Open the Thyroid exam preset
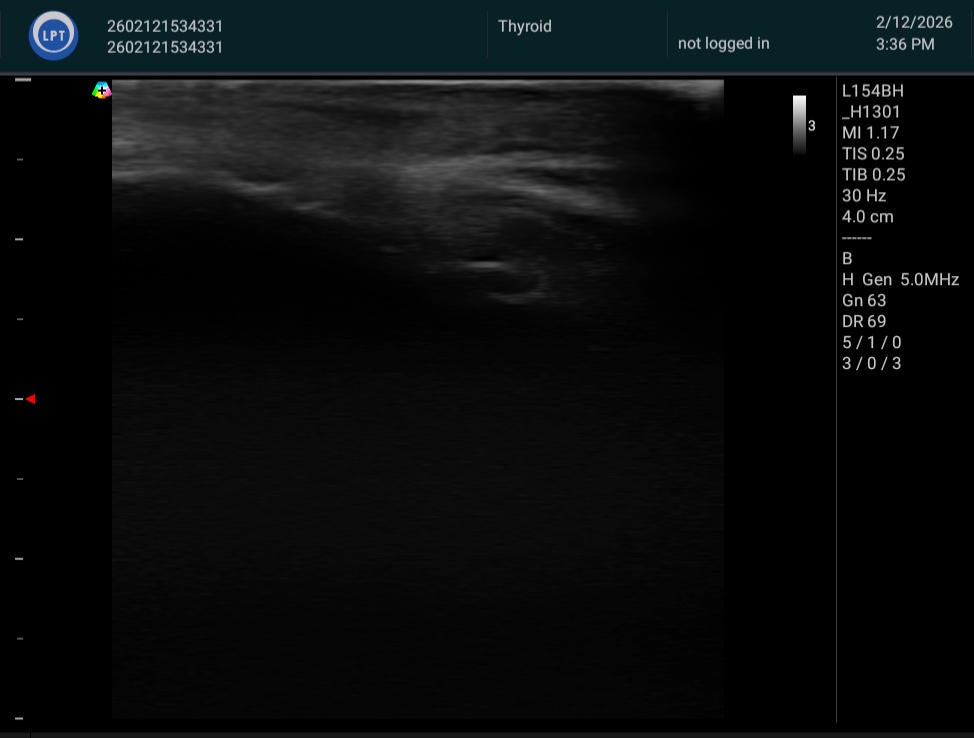 tap(524, 27)
